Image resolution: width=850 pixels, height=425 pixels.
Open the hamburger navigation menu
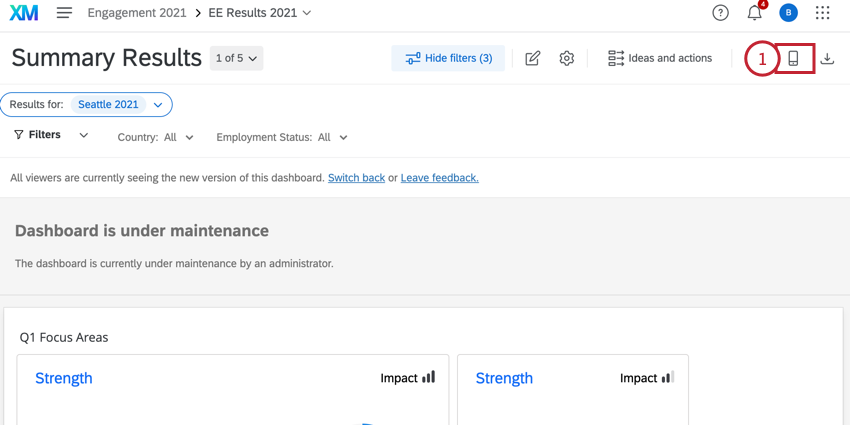(x=64, y=13)
